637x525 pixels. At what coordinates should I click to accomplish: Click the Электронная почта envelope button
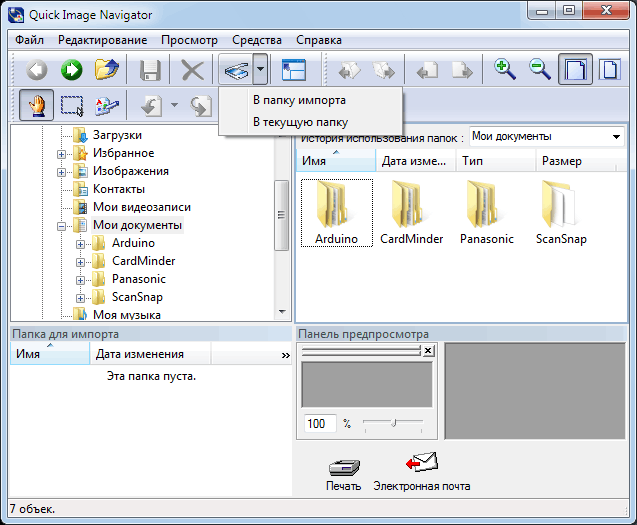[422, 472]
